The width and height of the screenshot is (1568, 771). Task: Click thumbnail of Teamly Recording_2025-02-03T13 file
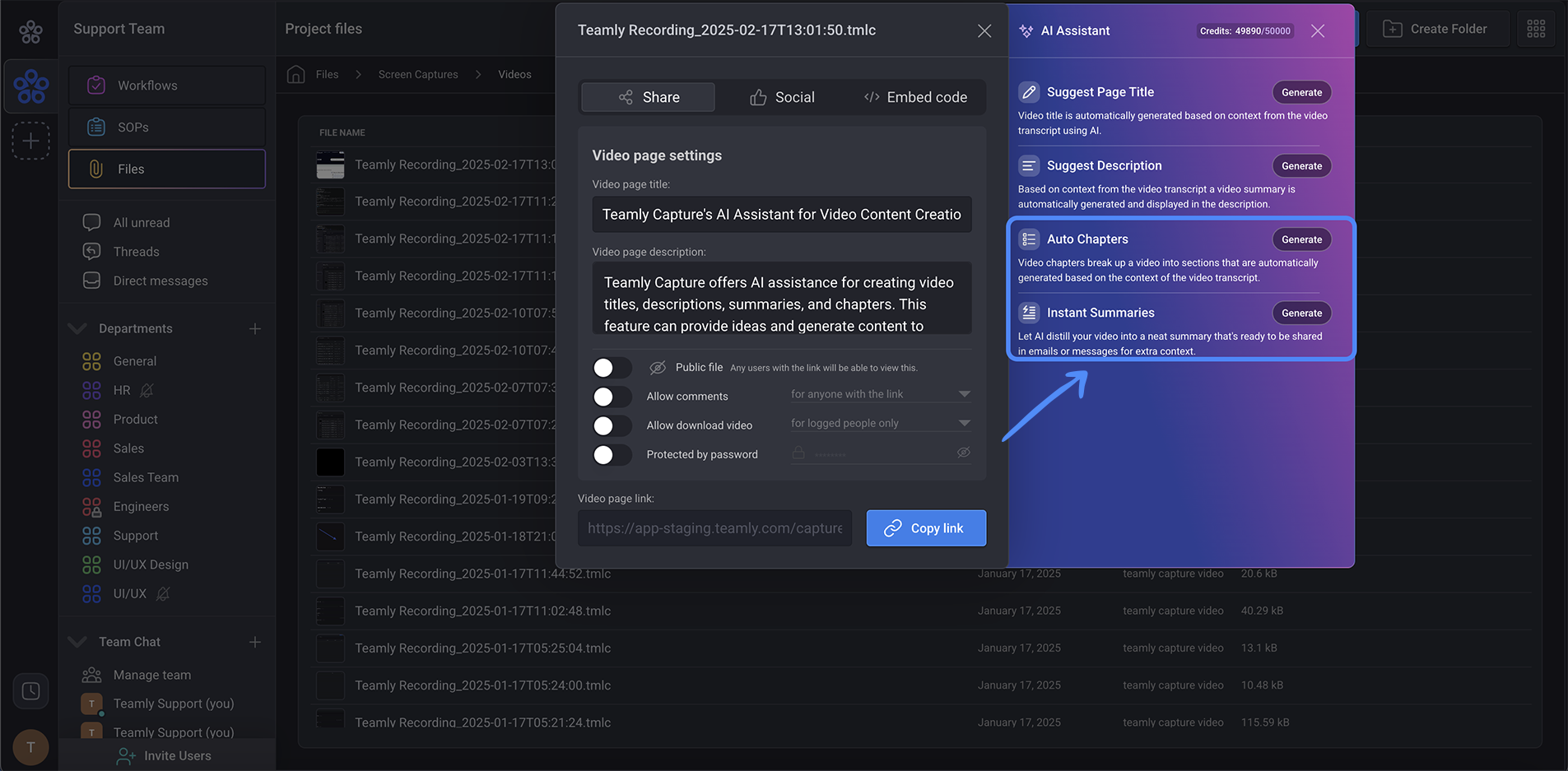[330, 462]
